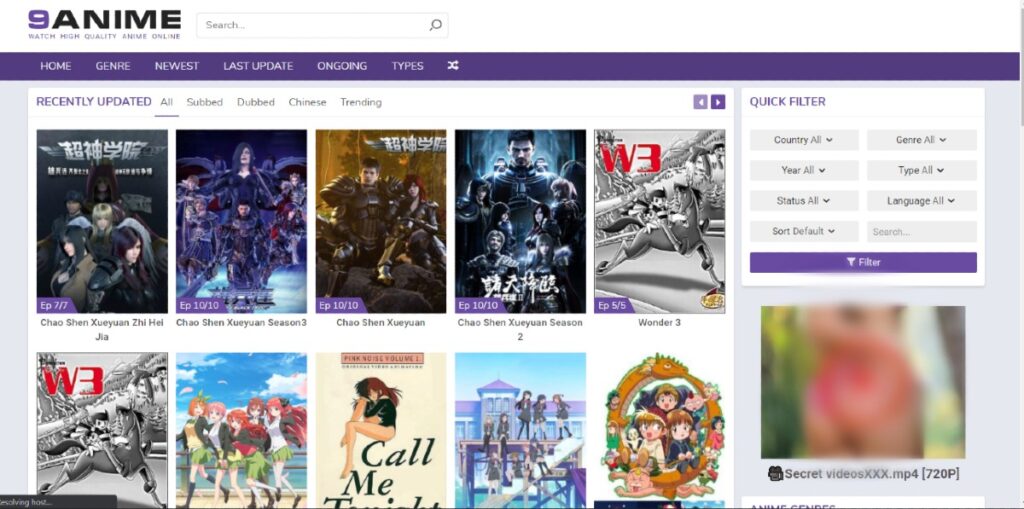Select the All tab in Recently Updated
The image size is (1024, 509).
[167, 102]
